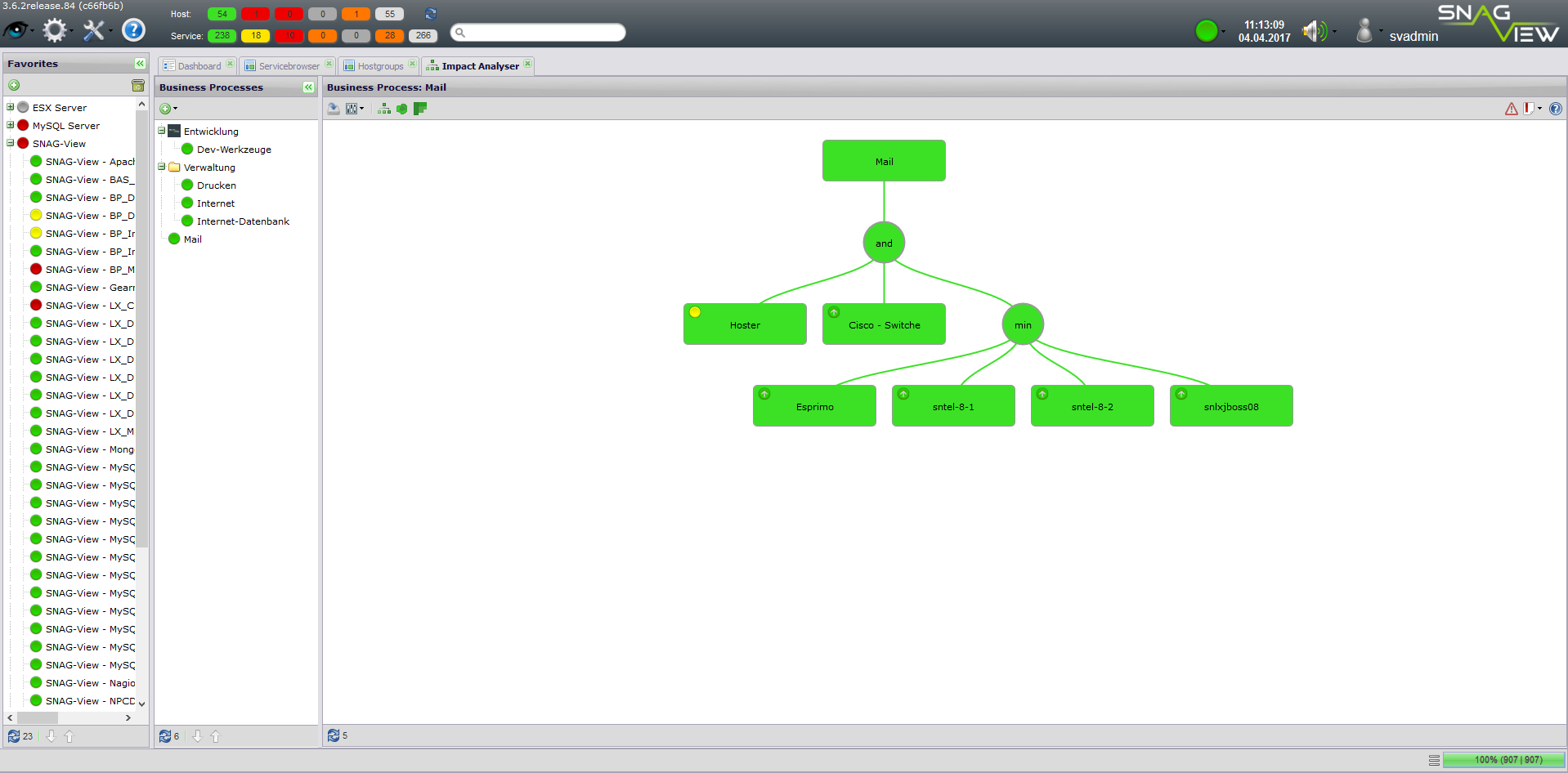This screenshot has height=773, width=1568.
Task: Click the svadmin user avatar icon
Action: (x=1364, y=31)
